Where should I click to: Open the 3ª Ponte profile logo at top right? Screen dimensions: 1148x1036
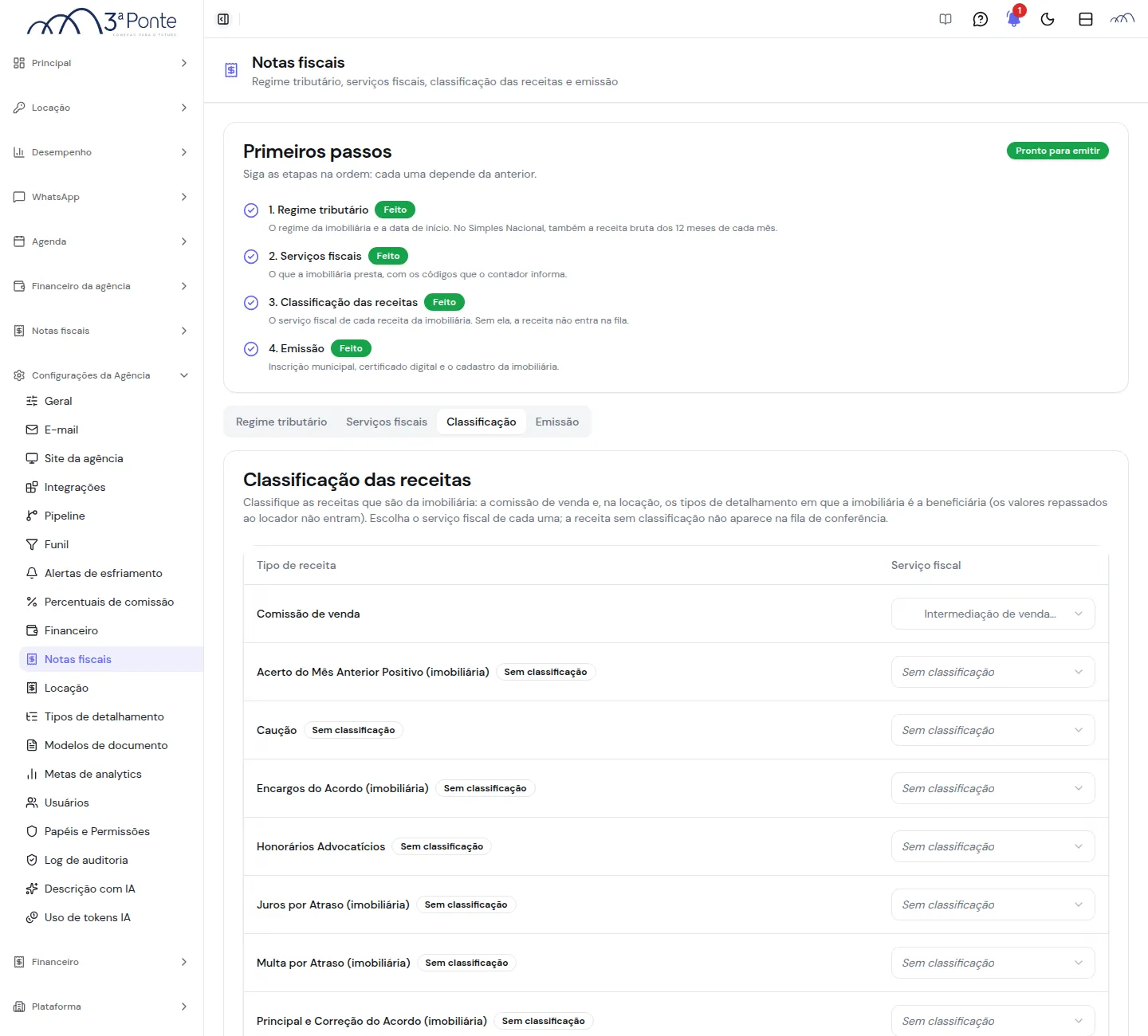click(1122, 19)
